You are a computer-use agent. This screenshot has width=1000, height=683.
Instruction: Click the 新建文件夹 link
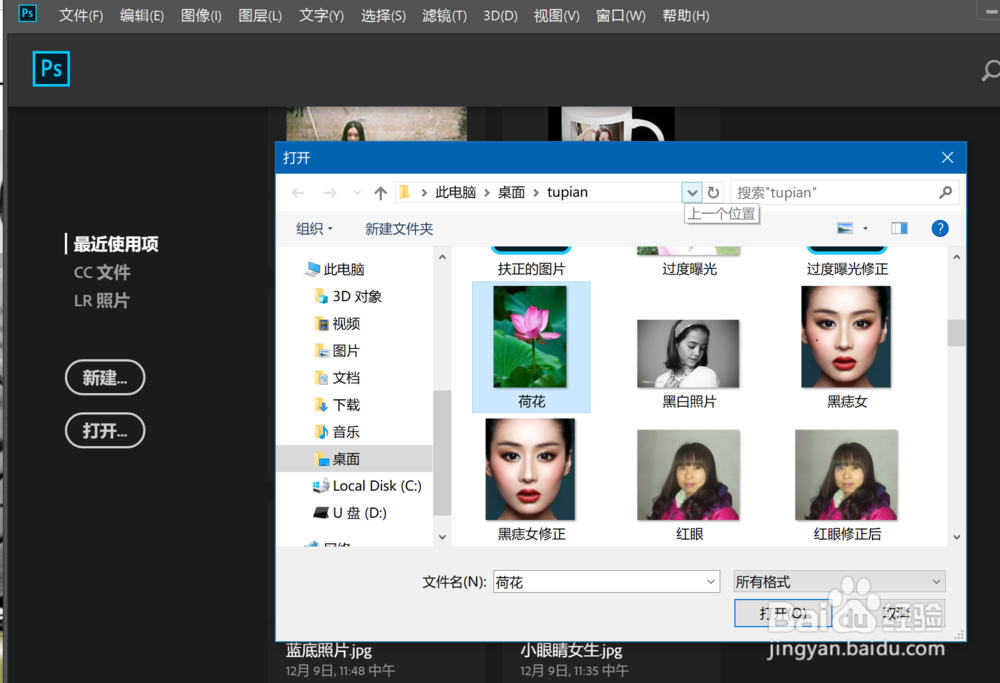coord(399,228)
